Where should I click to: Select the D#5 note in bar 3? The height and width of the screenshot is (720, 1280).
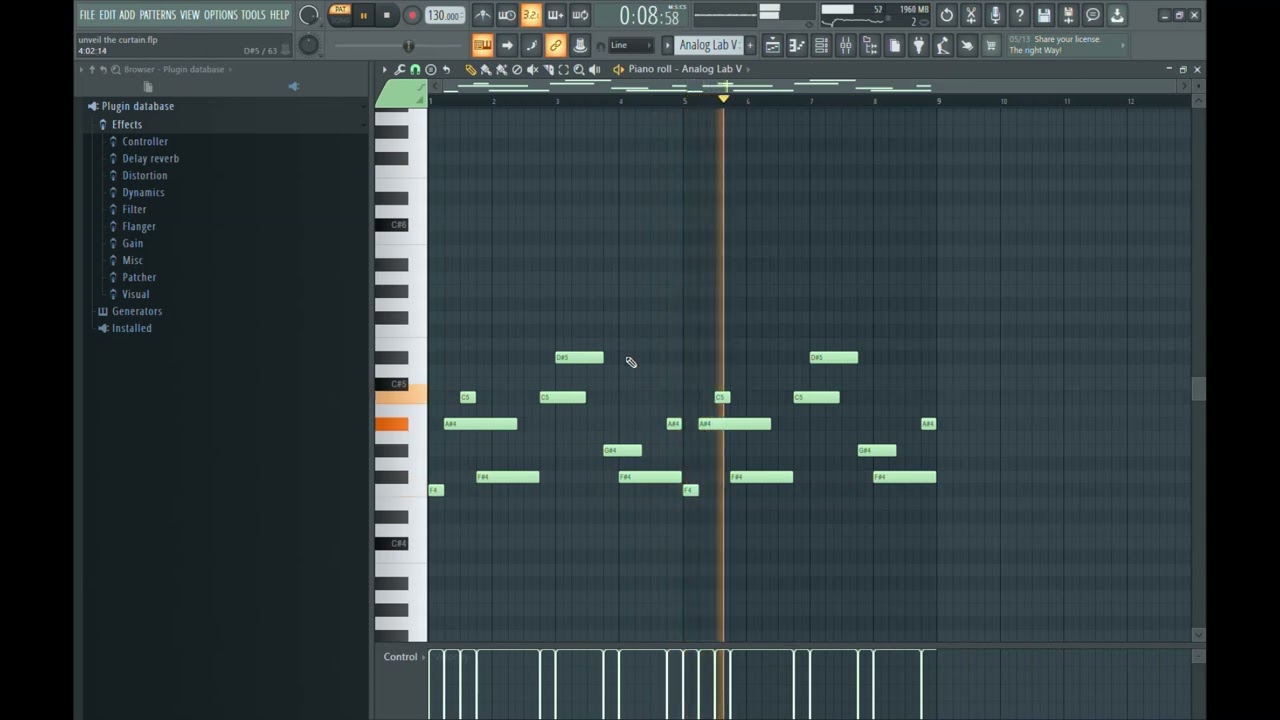[x=579, y=357]
